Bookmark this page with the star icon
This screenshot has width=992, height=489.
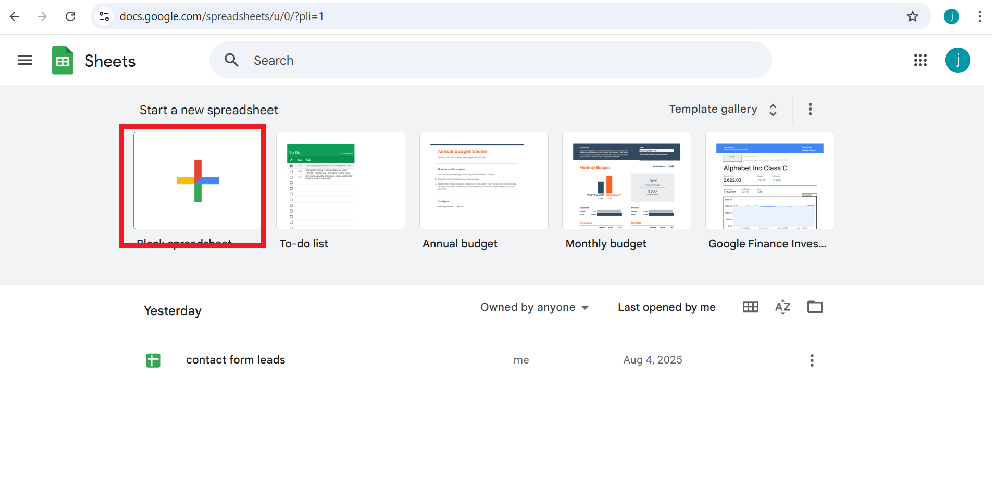912,16
